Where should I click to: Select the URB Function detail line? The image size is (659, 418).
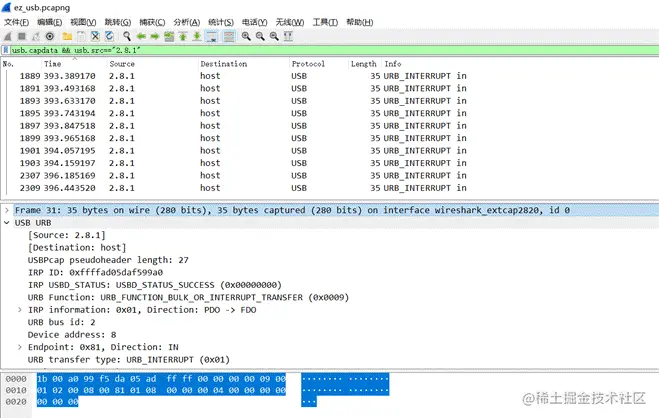tap(188, 297)
